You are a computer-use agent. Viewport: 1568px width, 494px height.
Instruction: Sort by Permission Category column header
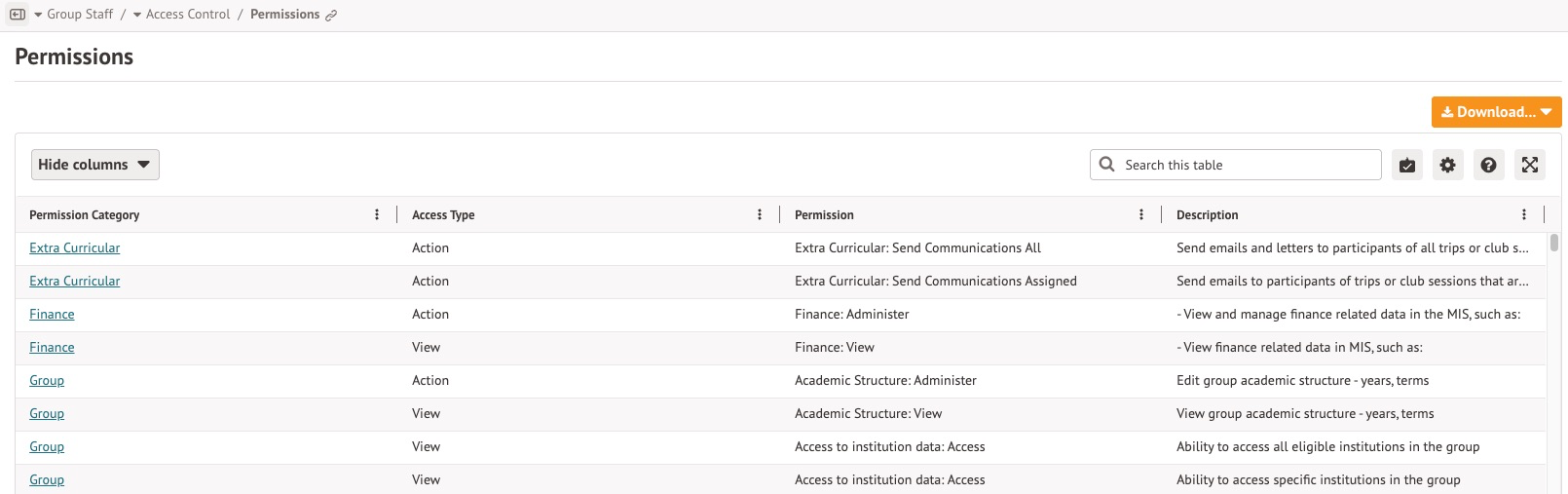click(x=85, y=215)
